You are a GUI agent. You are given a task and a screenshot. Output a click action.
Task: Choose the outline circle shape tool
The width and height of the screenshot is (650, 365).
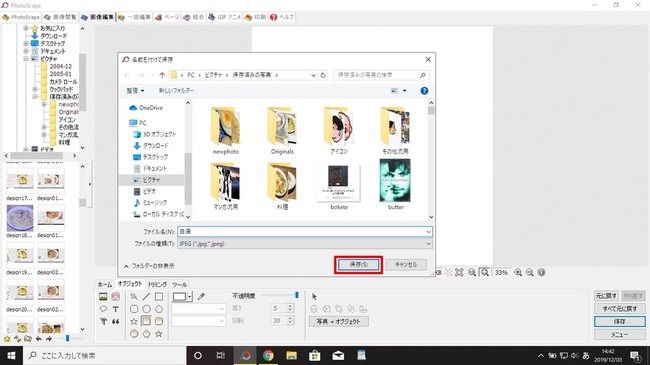[146, 309]
